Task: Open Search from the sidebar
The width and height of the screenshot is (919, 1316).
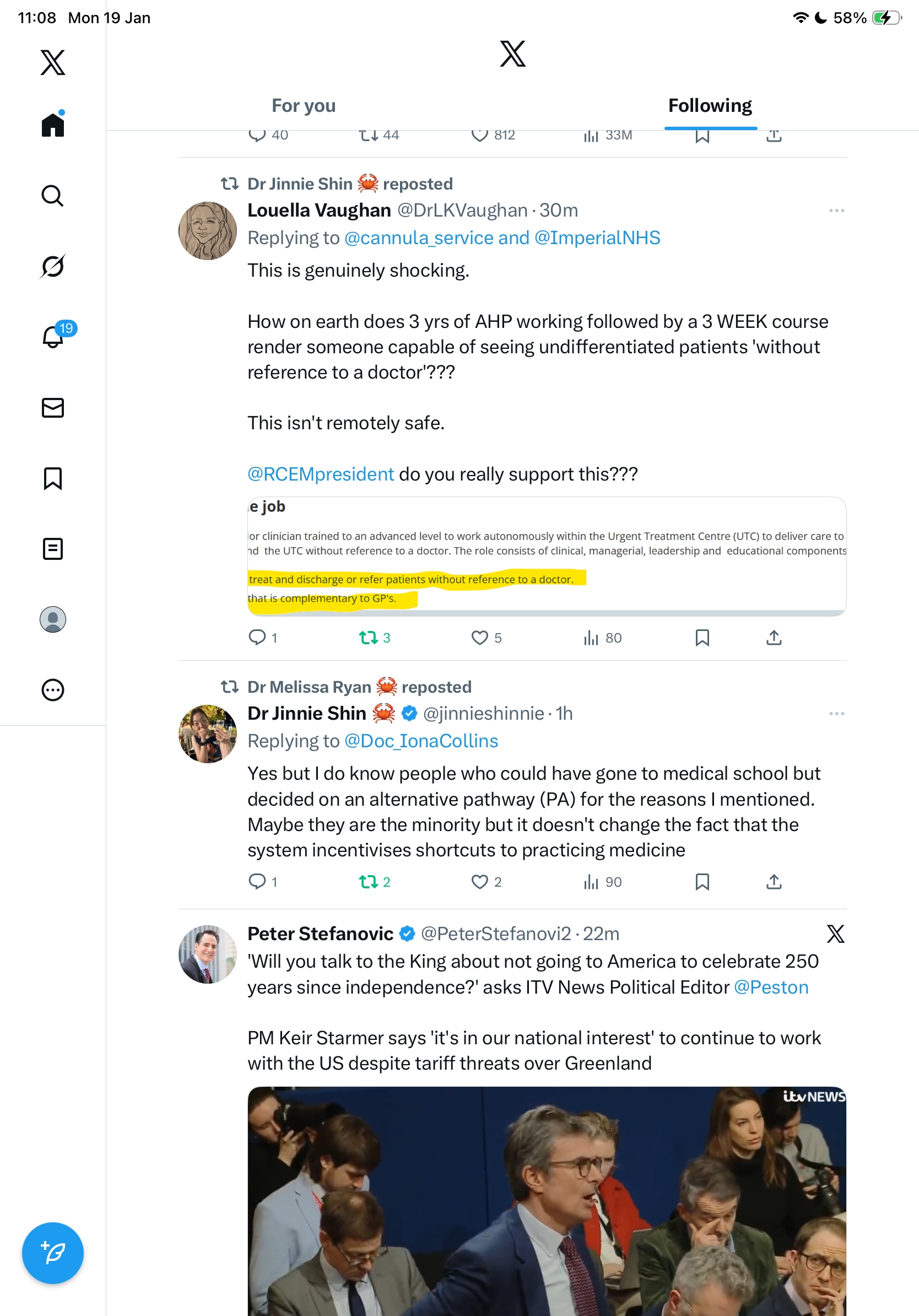Action: 53,196
